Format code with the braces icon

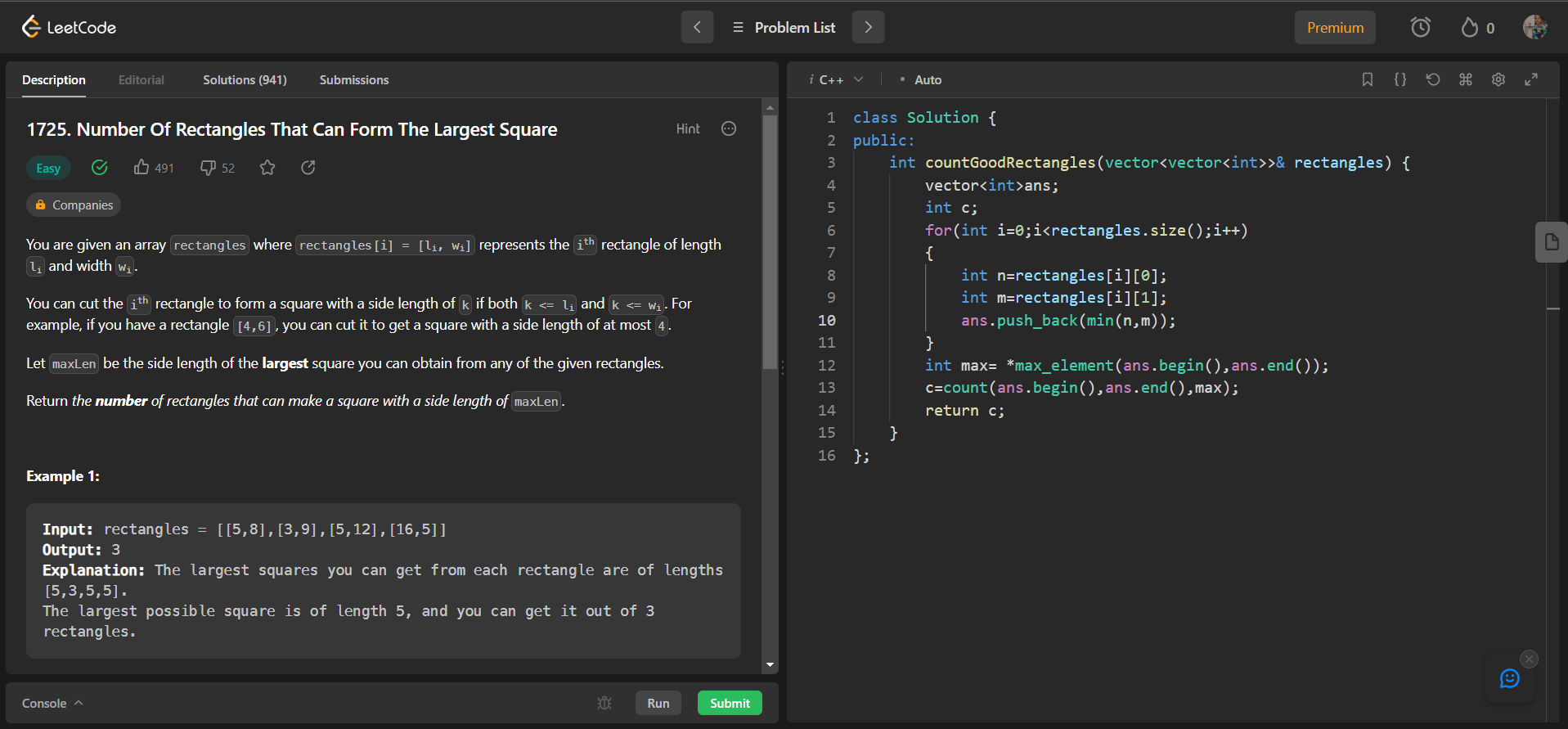[x=1400, y=79]
